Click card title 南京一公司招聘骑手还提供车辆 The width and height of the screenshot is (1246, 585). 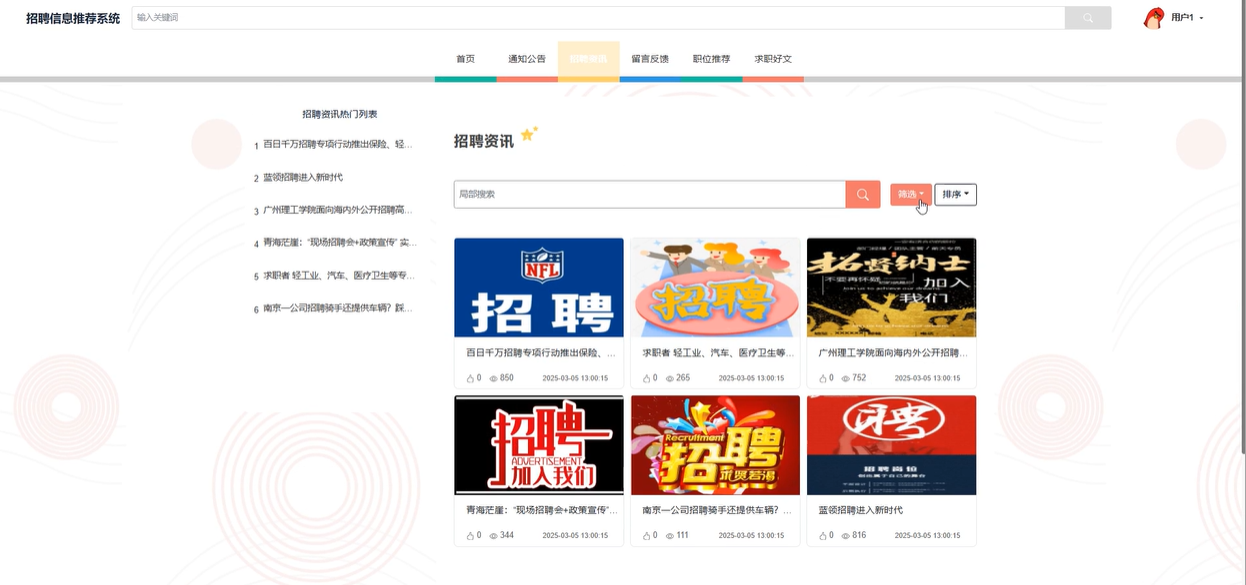pyautogui.click(x=717, y=510)
